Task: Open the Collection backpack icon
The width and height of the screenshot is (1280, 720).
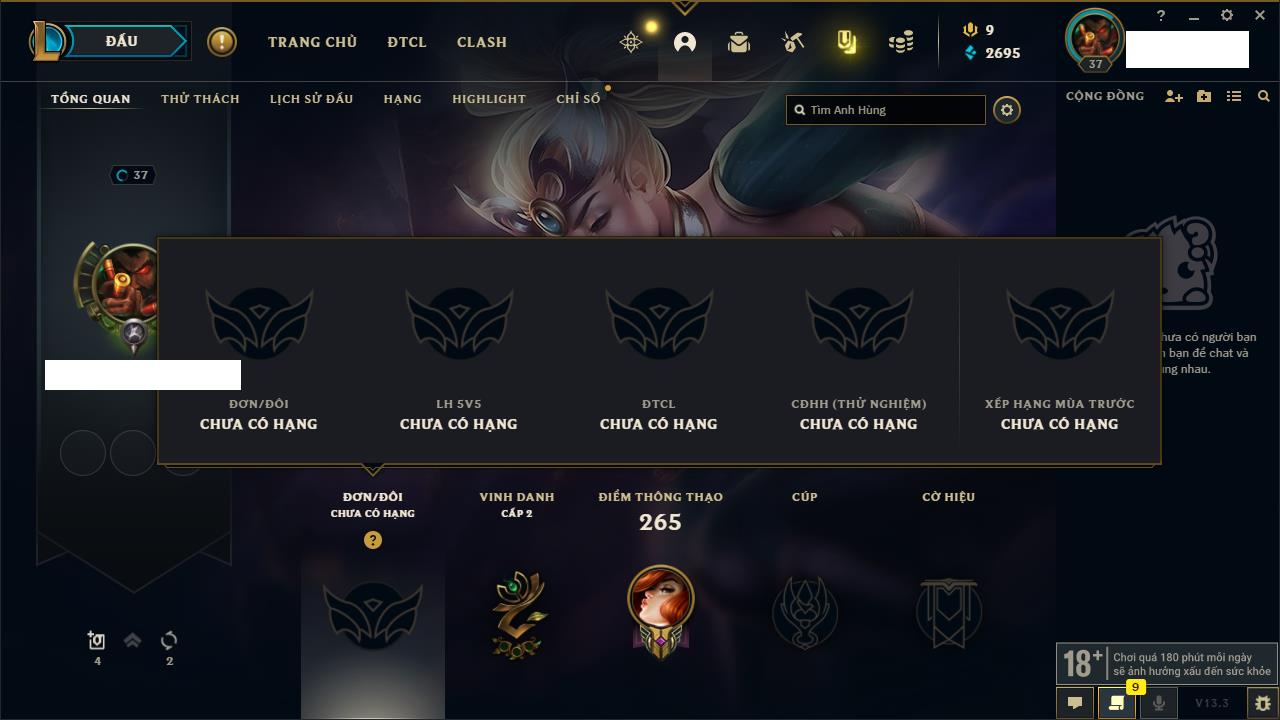Action: click(739, 42)
